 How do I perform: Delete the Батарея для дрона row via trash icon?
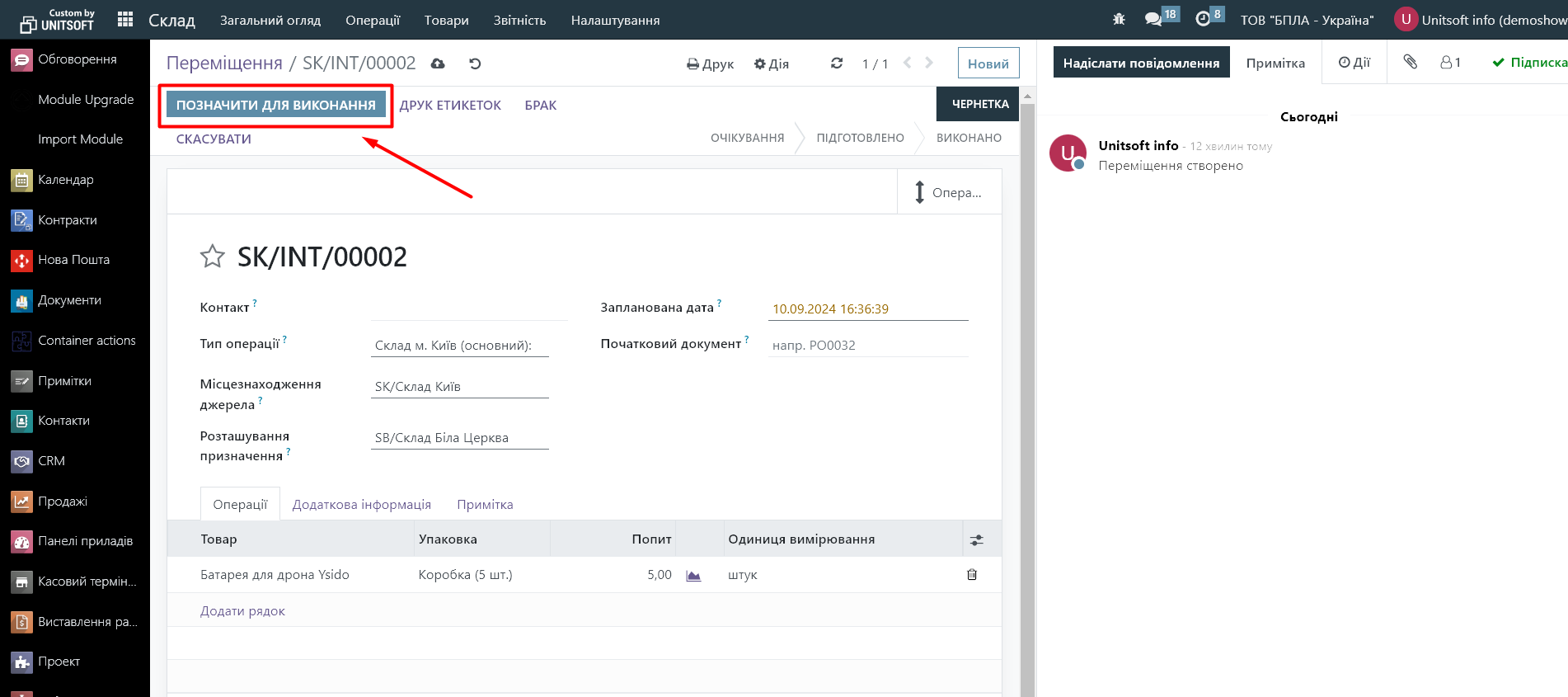[x=972, y=575]
